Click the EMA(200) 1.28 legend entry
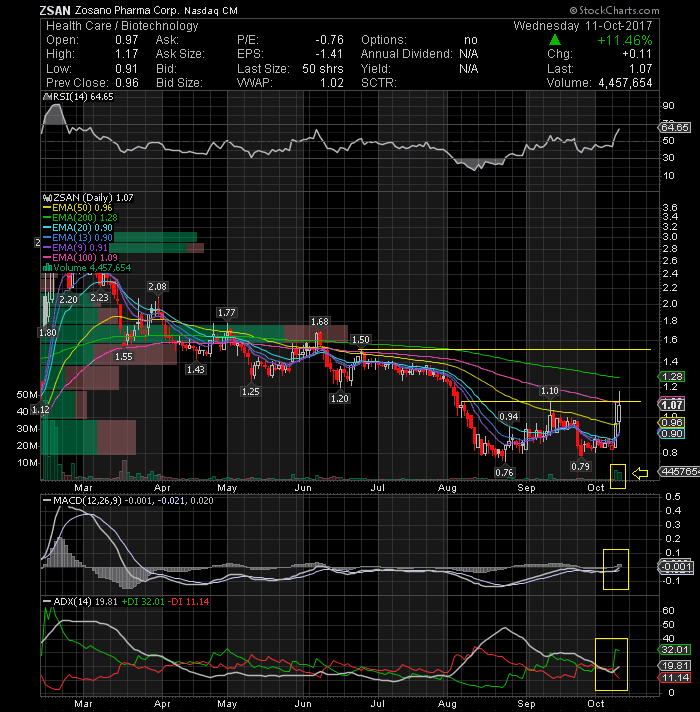Image resolution: width=700 pixels, height=712 pixels. 80,218
